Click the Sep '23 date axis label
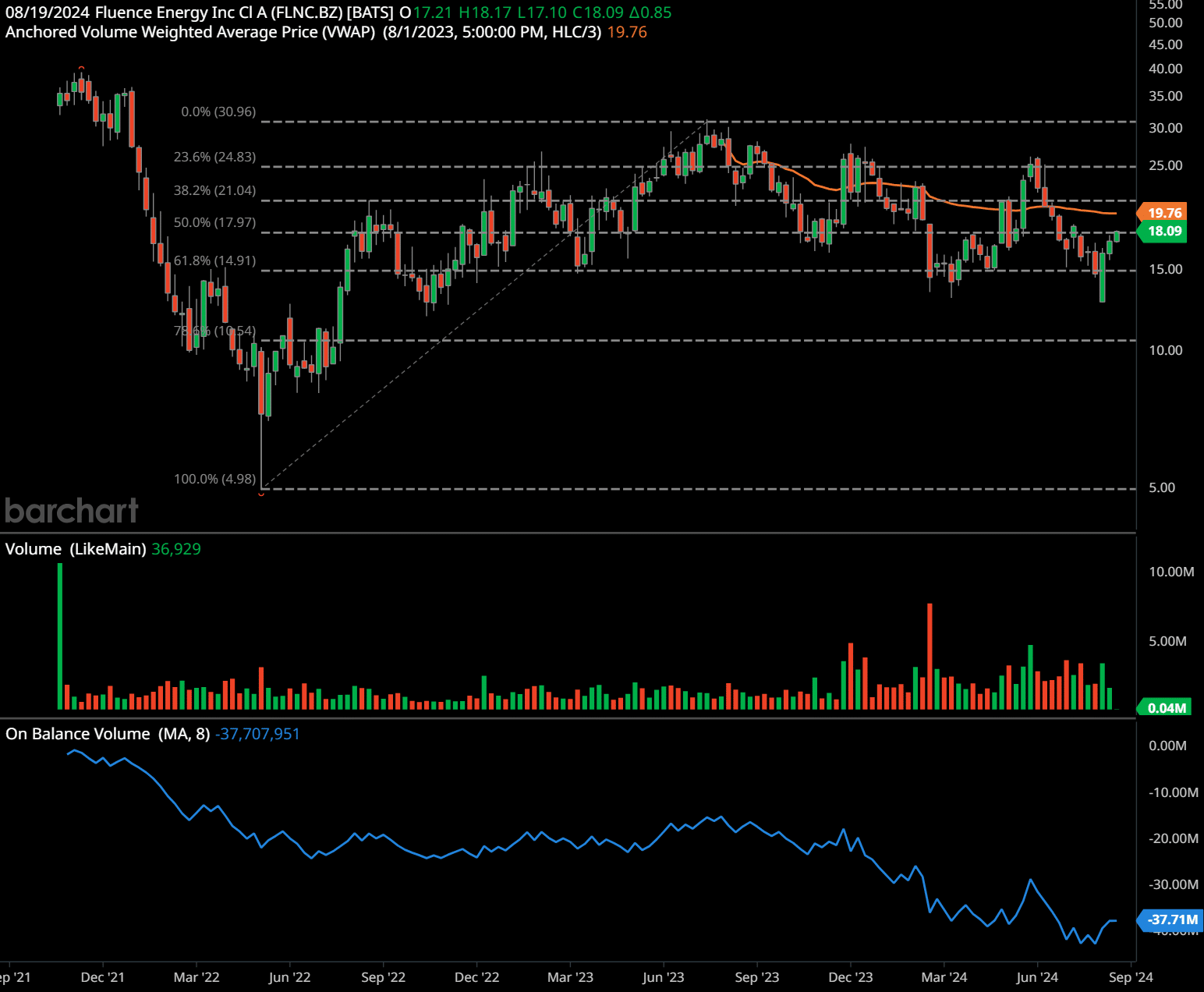Image resolution: width=1204 pixels, height=992 pixels. coord(757,977)
